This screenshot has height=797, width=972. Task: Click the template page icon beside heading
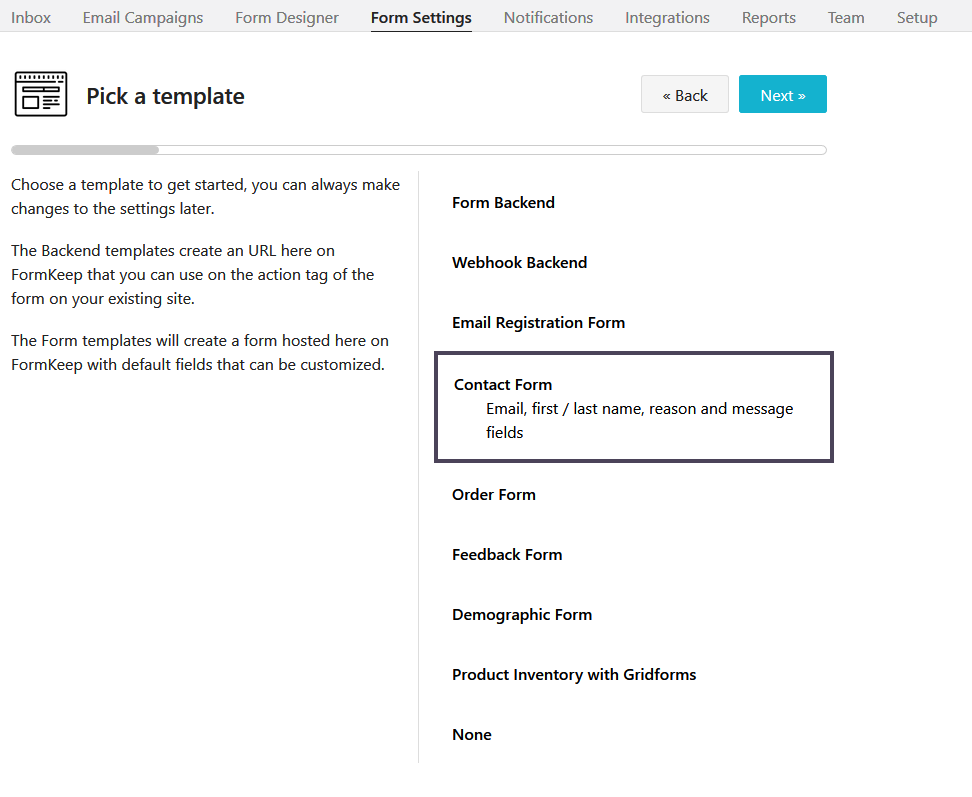[x=41, y=94]
